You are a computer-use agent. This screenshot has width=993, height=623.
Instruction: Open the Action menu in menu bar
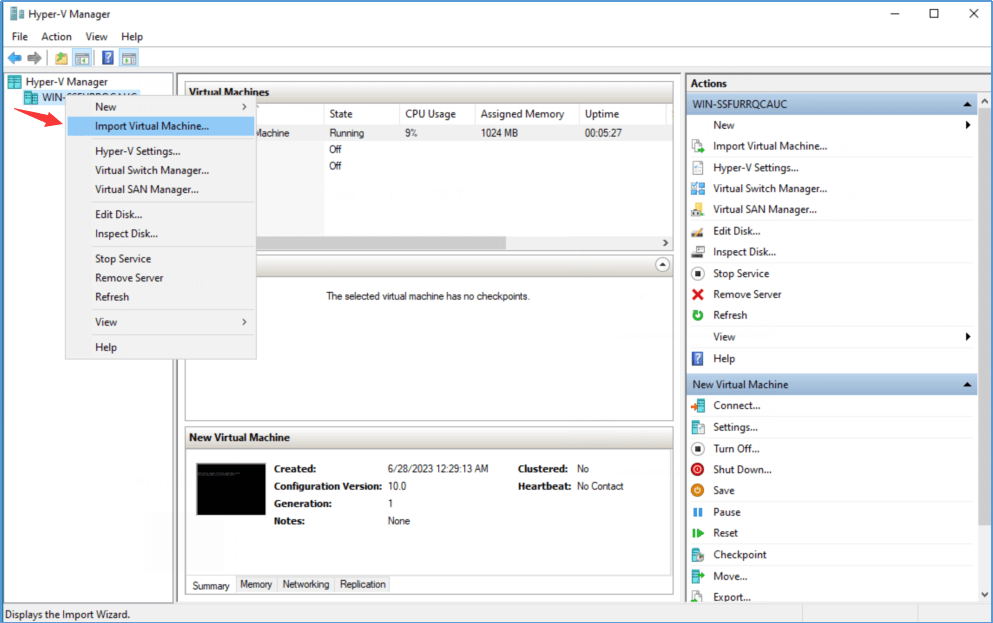pos(56,37)
